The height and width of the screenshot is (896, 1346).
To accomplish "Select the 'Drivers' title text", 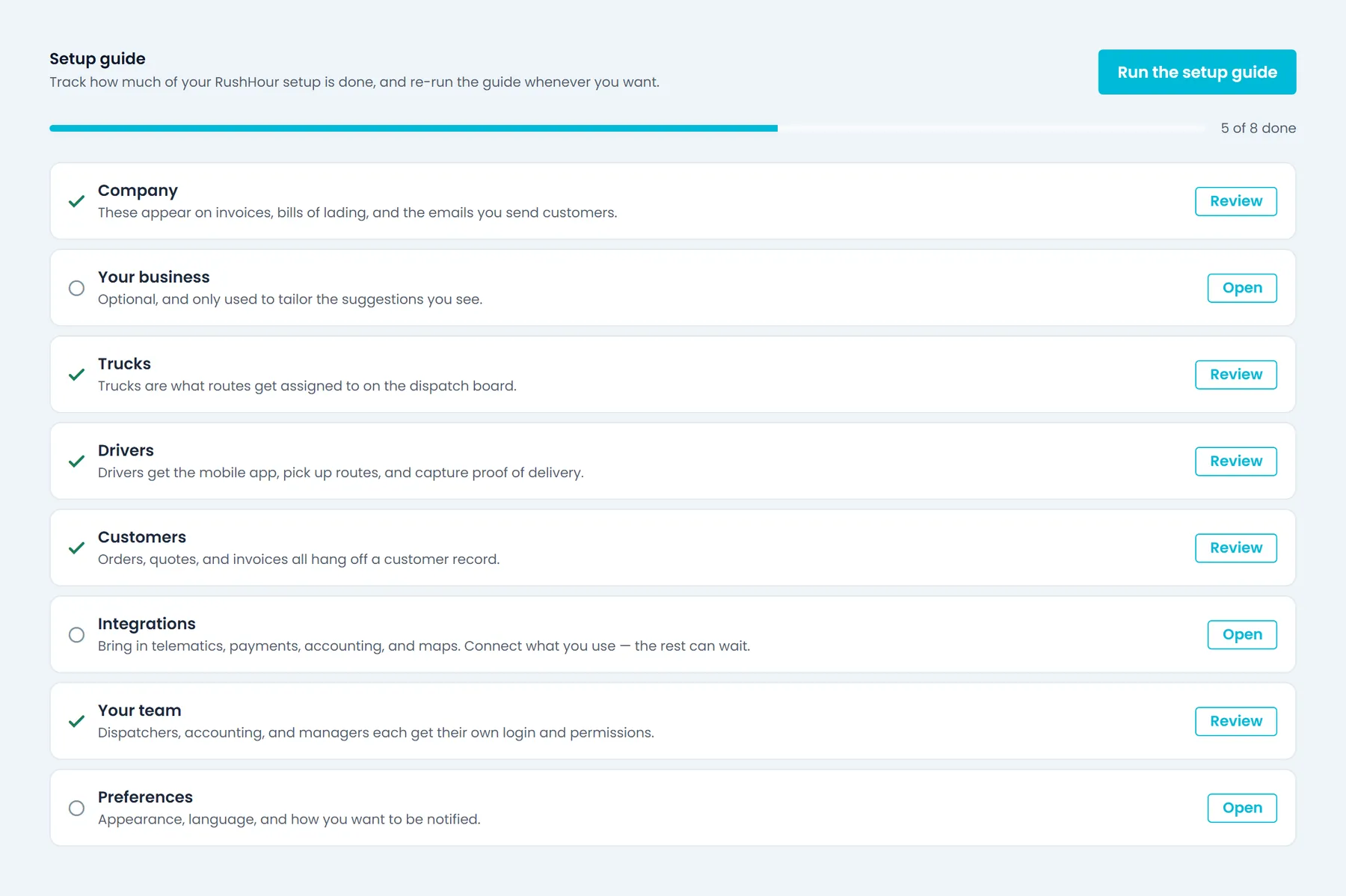I will coord(126,450).
